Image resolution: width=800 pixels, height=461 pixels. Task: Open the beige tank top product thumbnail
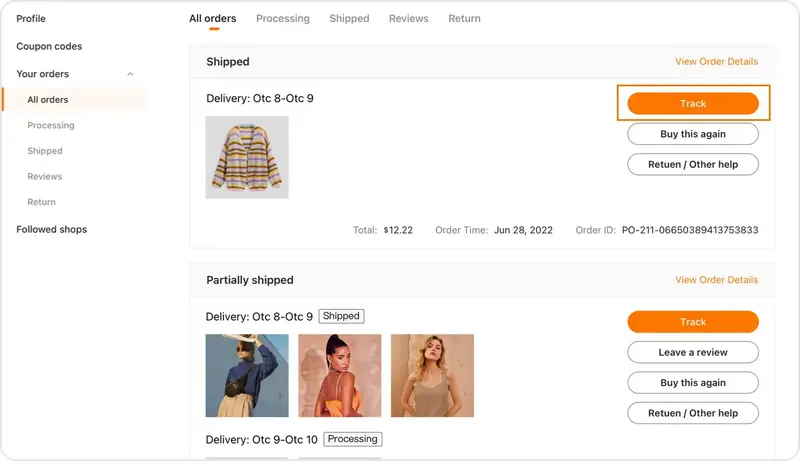click(x=432, y=375)
